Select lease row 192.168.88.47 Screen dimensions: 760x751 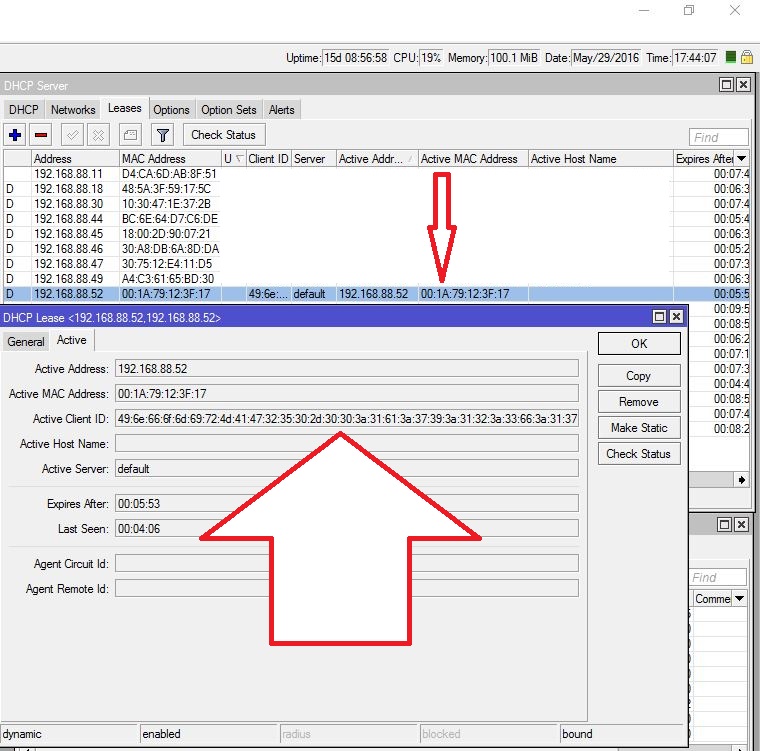pos(376,264)
